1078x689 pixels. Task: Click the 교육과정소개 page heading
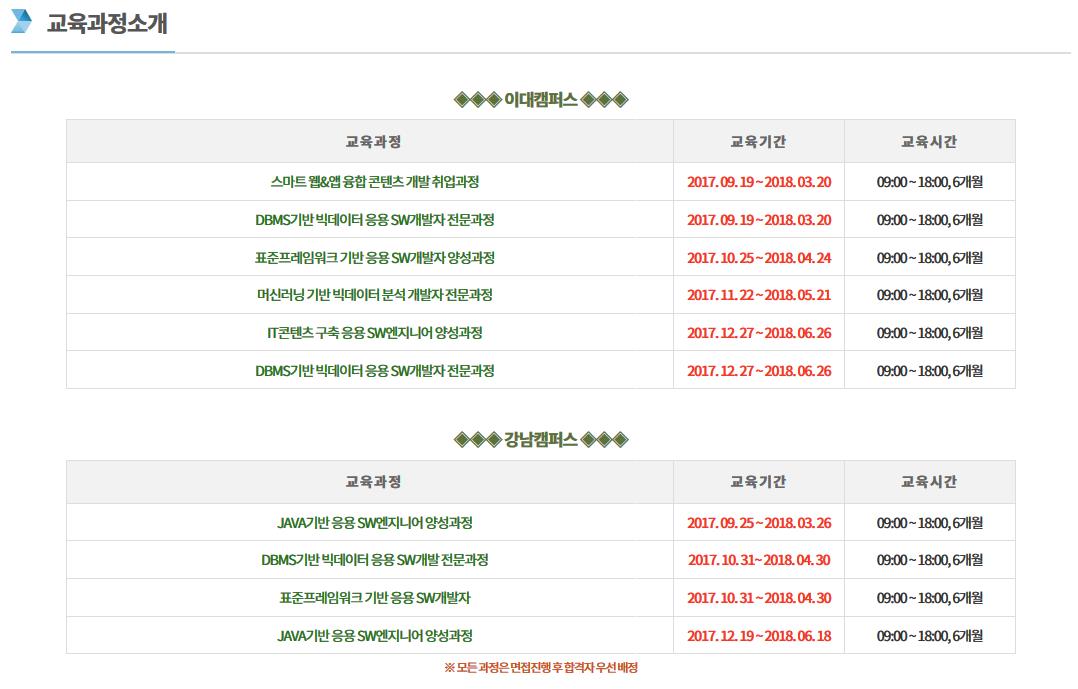point(107,23)
